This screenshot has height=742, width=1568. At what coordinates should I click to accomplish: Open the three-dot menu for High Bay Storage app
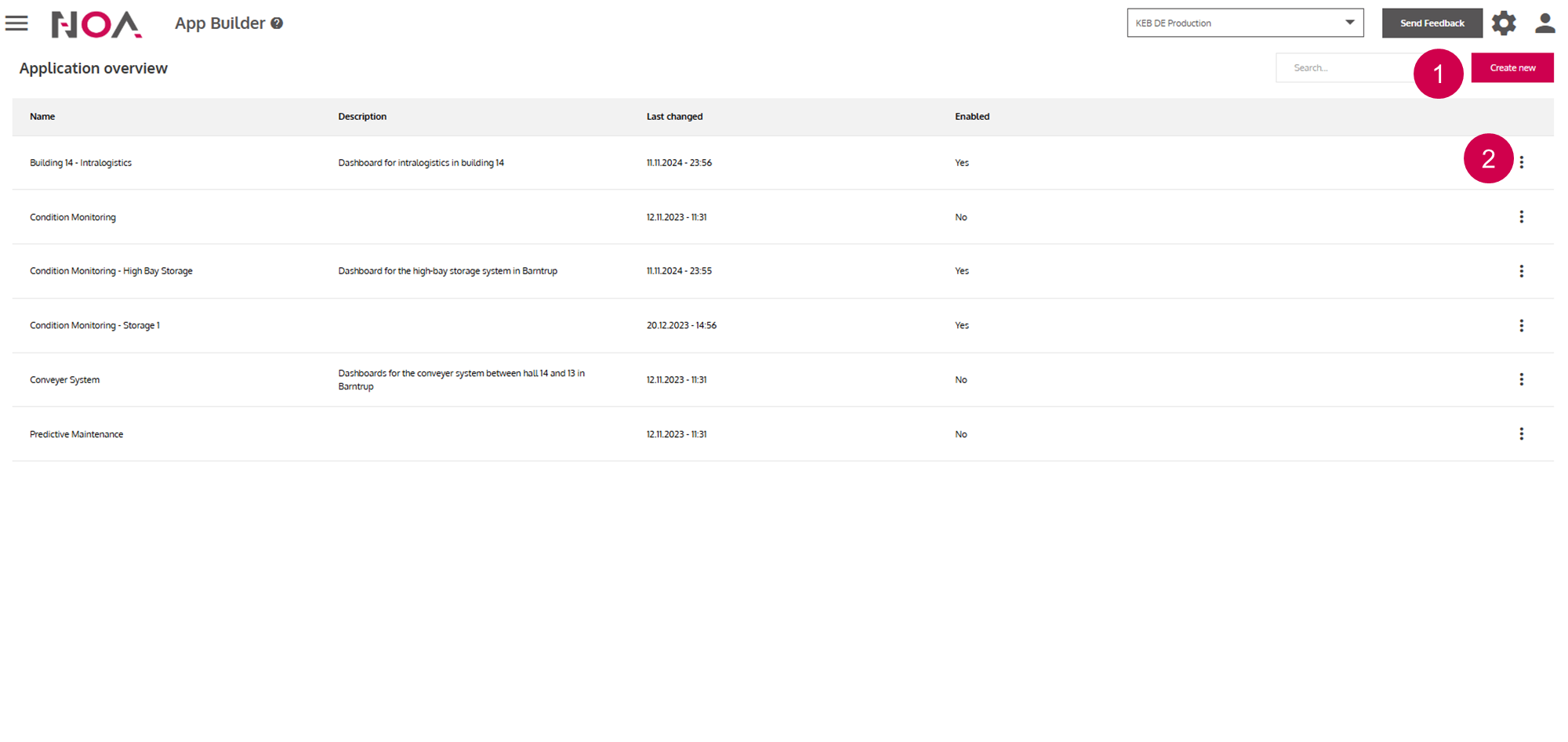tap(1521, 271)
